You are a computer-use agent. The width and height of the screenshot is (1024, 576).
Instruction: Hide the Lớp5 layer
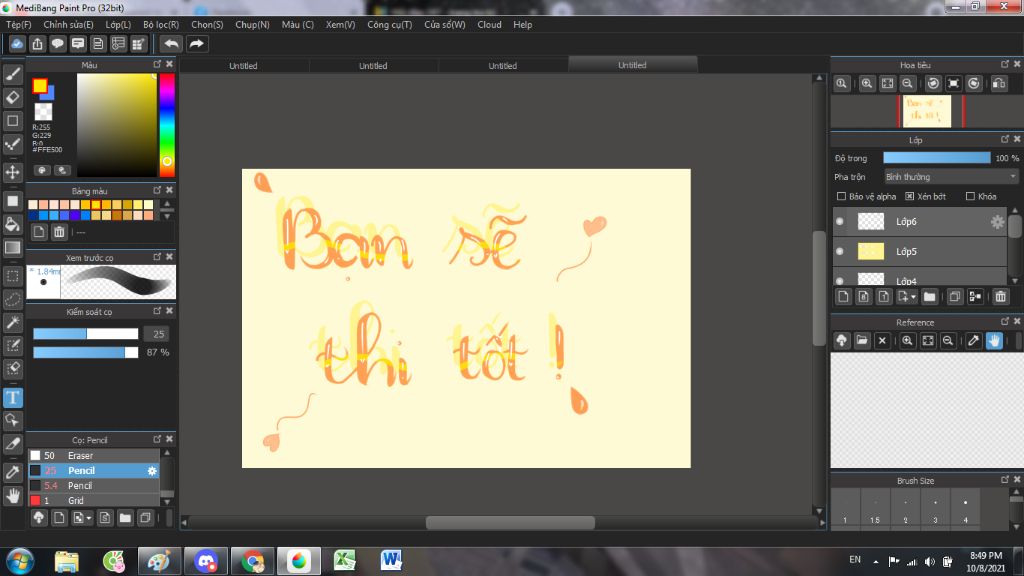tap(840, 251)
